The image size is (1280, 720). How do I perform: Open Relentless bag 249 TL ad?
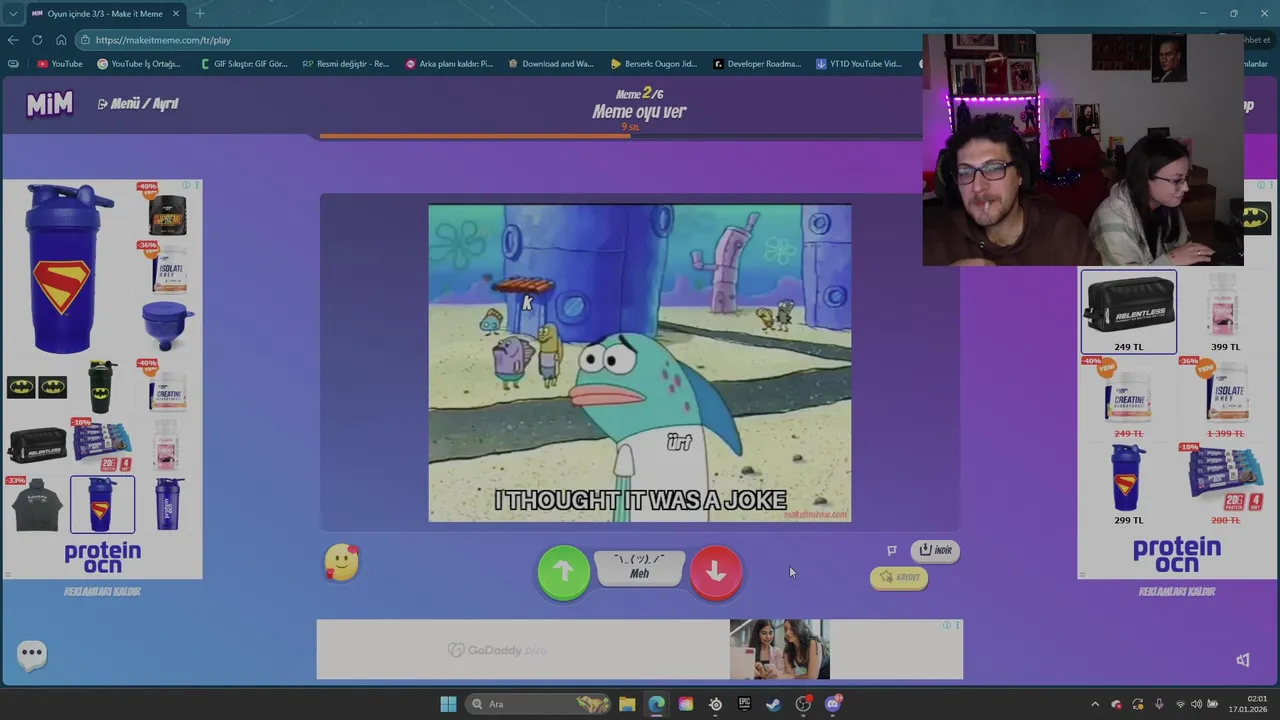1129,312
